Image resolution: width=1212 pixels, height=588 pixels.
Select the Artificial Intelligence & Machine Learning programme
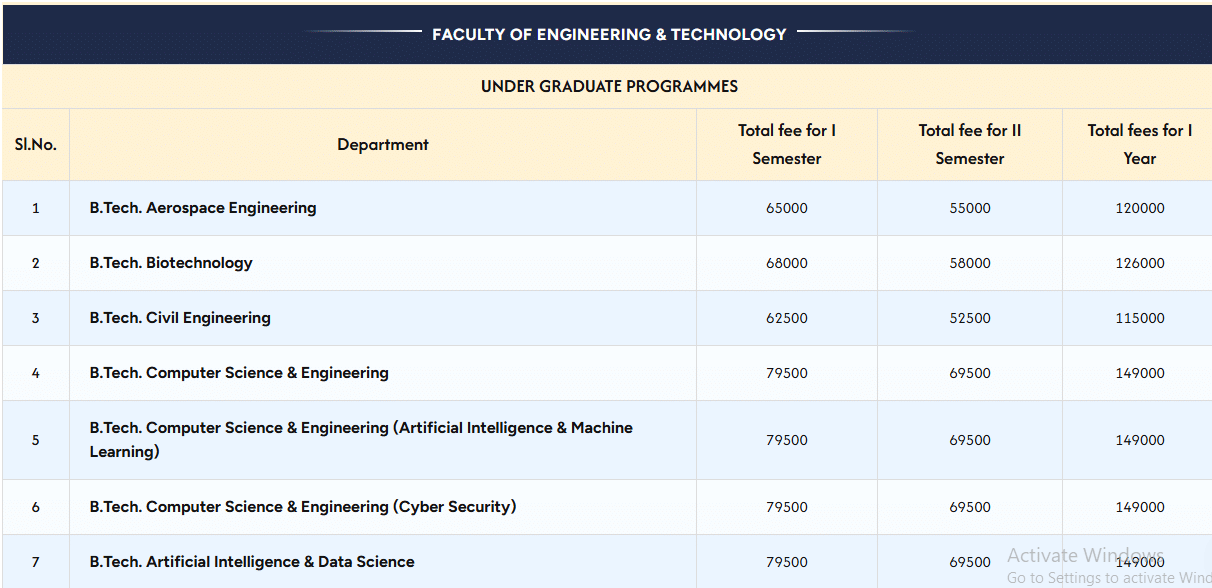click(361, 440)
